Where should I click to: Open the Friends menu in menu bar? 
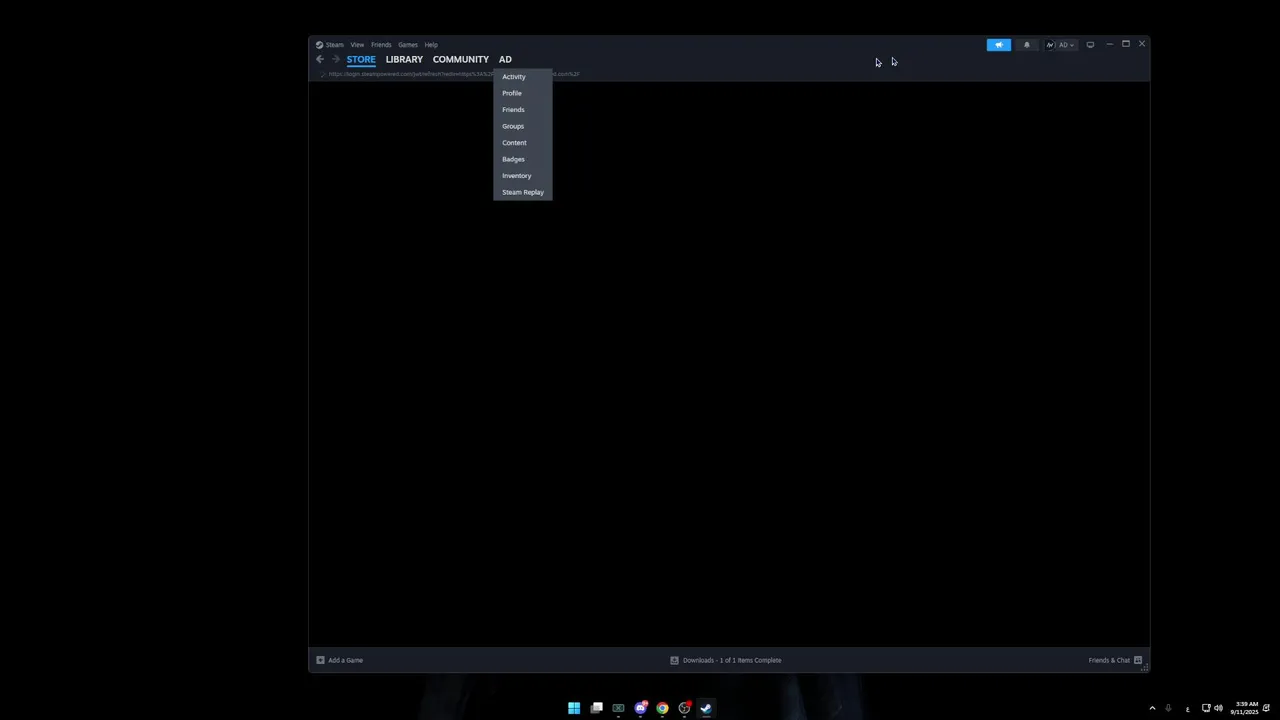(381, 45)
